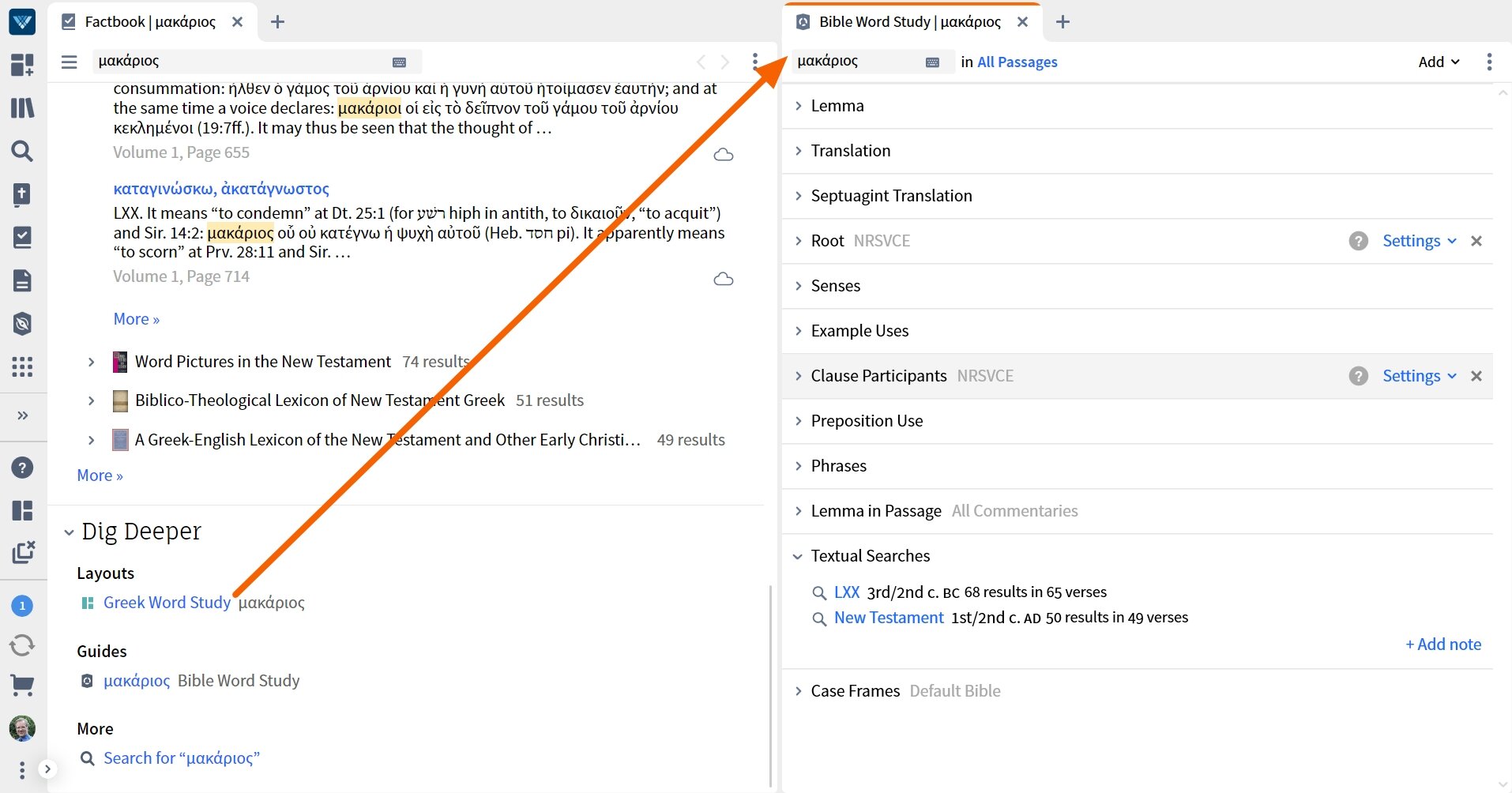Screen dimensions: 1512x793
Task: Add a new tab next to Factbook
Action: 277,22
